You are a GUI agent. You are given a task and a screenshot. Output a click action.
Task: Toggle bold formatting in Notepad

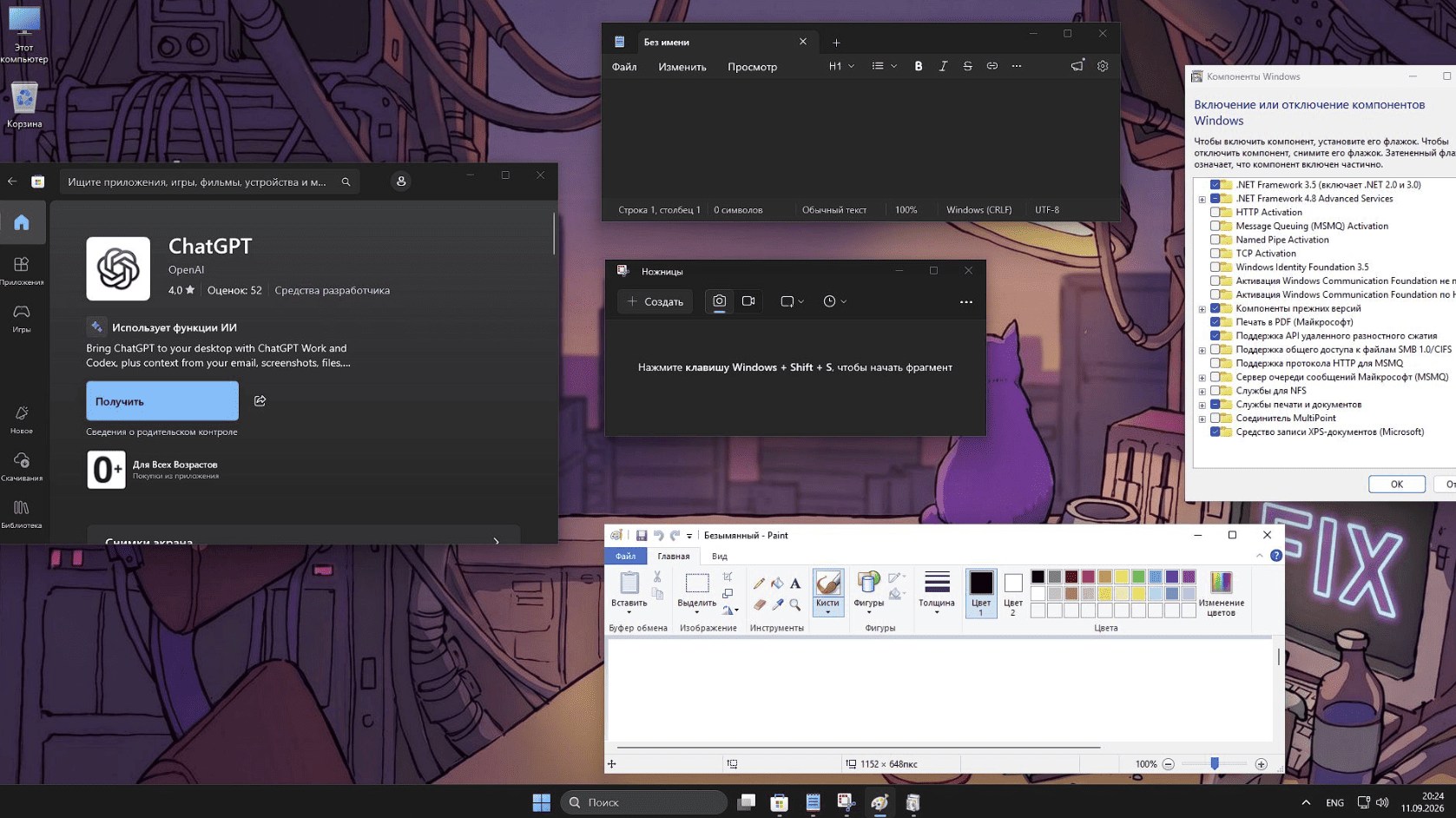(918, 66)
